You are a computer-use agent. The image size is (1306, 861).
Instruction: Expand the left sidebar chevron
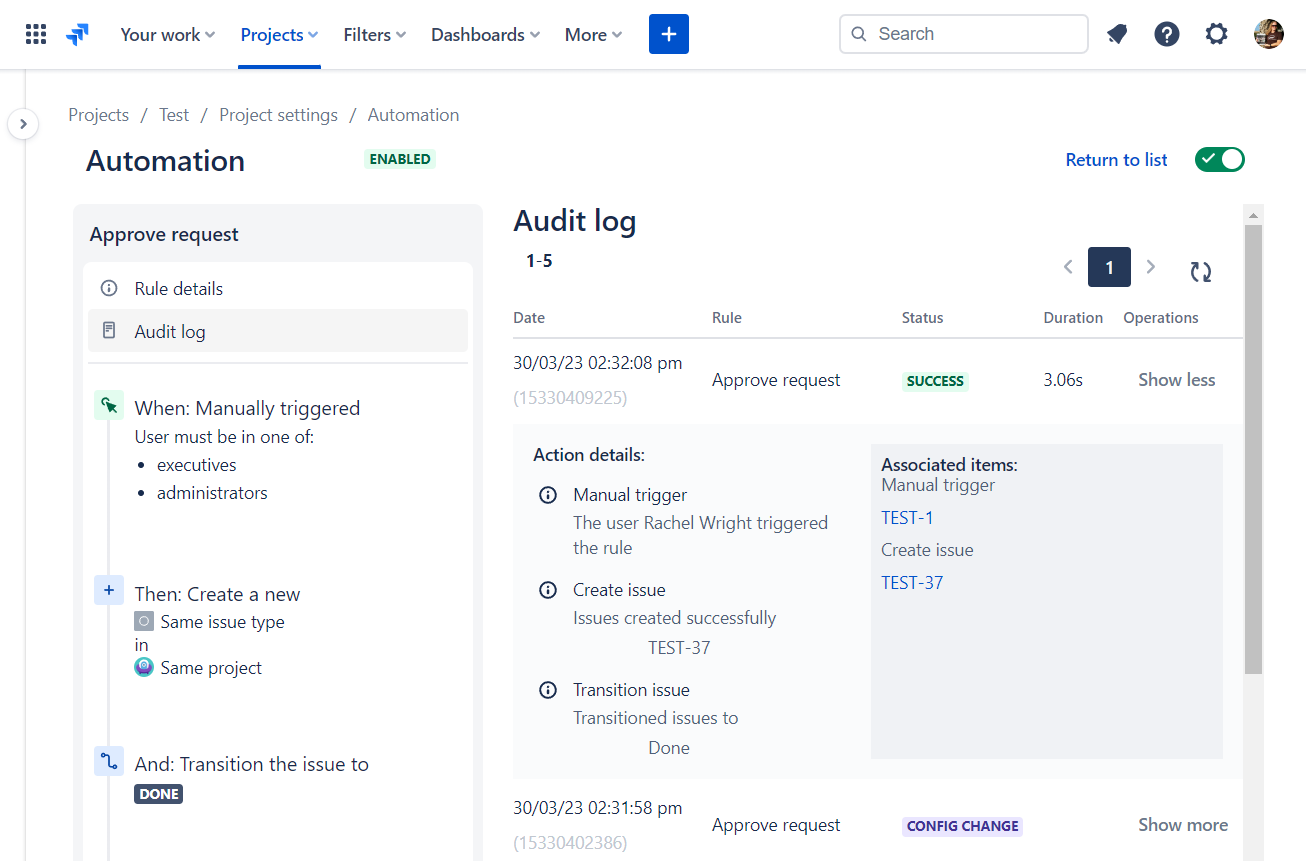[x=23, y=123]
